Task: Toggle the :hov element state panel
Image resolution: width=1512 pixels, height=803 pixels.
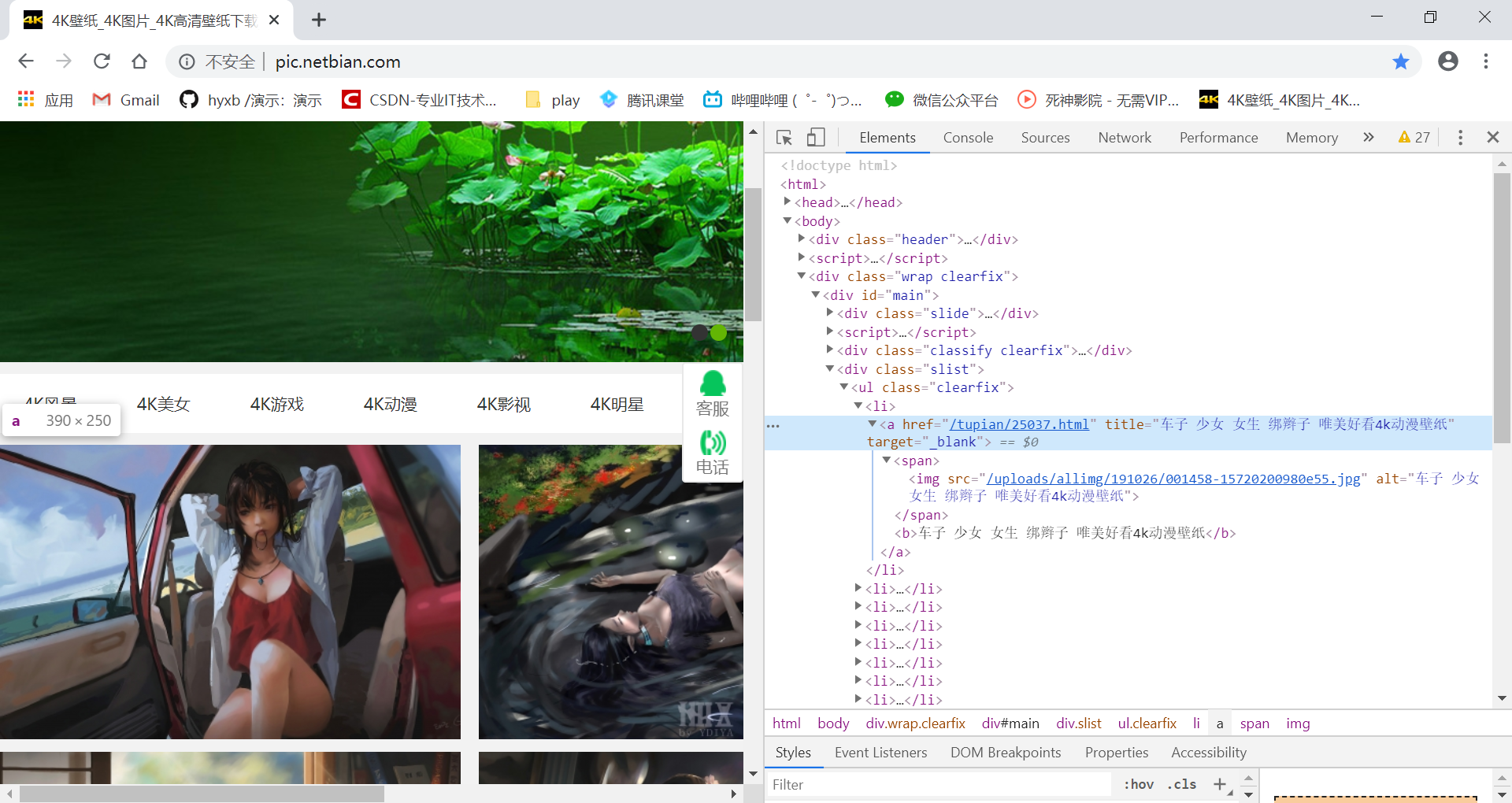Action: point(1138,784)
